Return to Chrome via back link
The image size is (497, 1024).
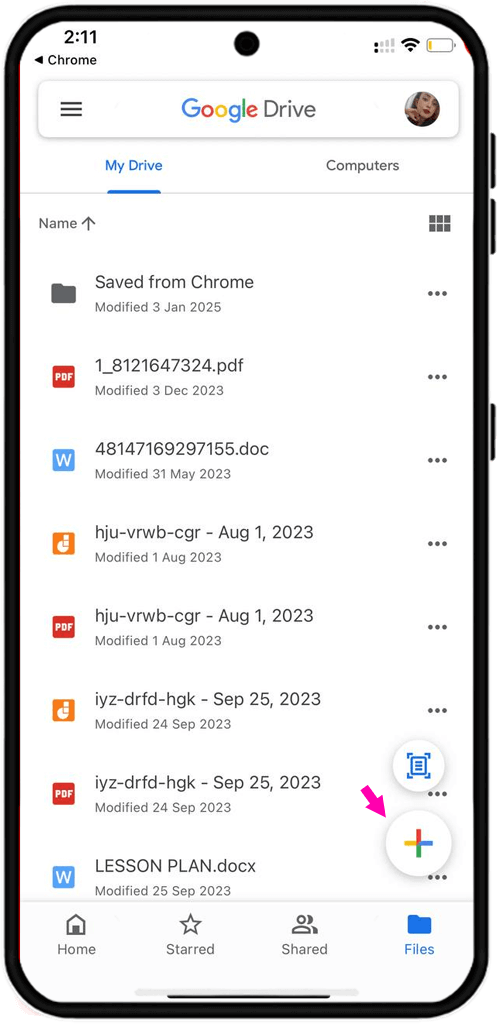[65, 60]
